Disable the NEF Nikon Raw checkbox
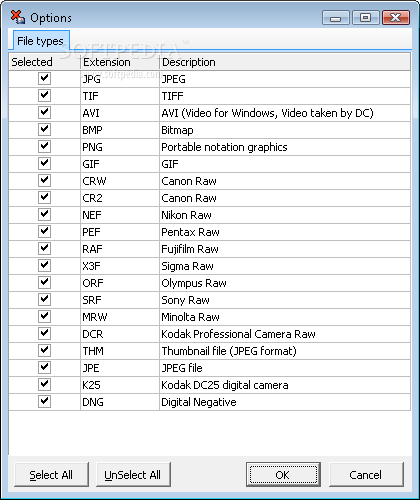Viewport: 420px width, 500px height. (x=44, y=215)
